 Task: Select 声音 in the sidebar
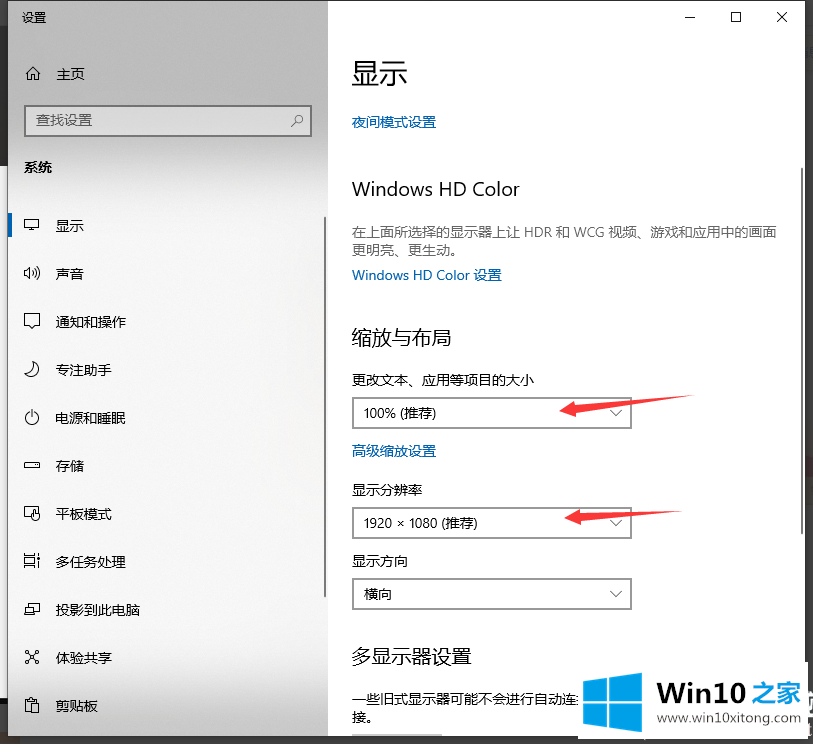click(x=69, y=274)
